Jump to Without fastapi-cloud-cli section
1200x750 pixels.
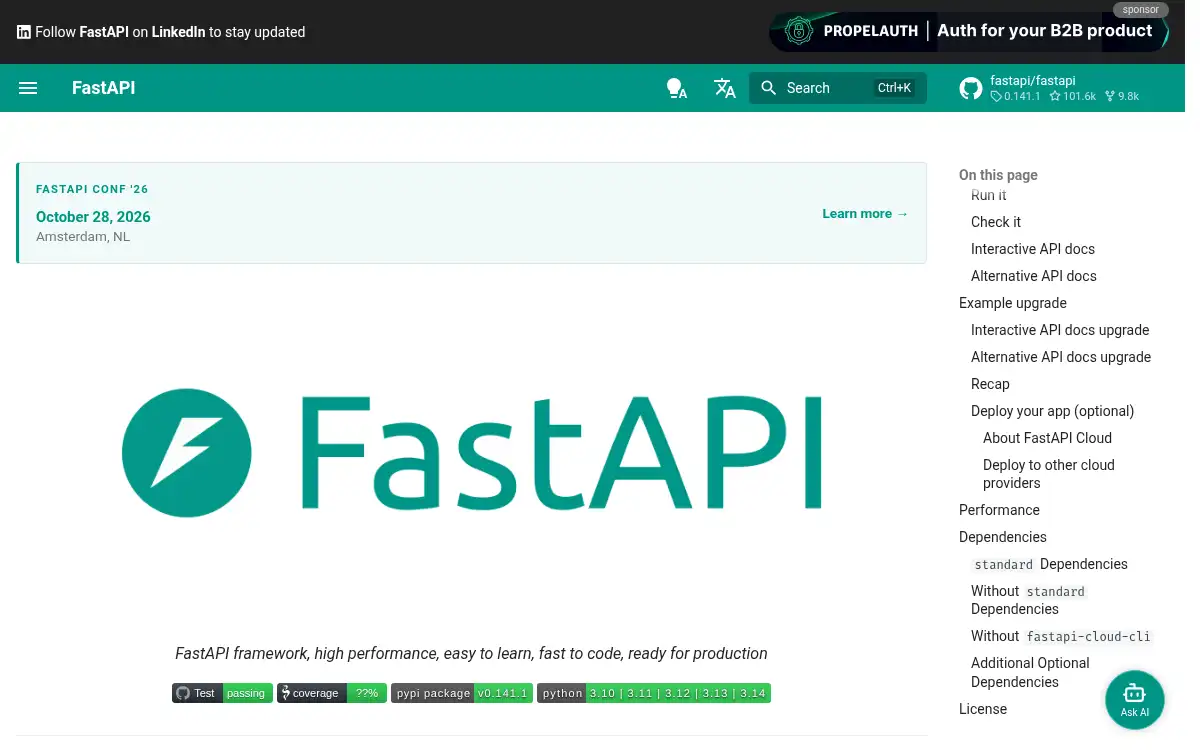click(1061, 636)
